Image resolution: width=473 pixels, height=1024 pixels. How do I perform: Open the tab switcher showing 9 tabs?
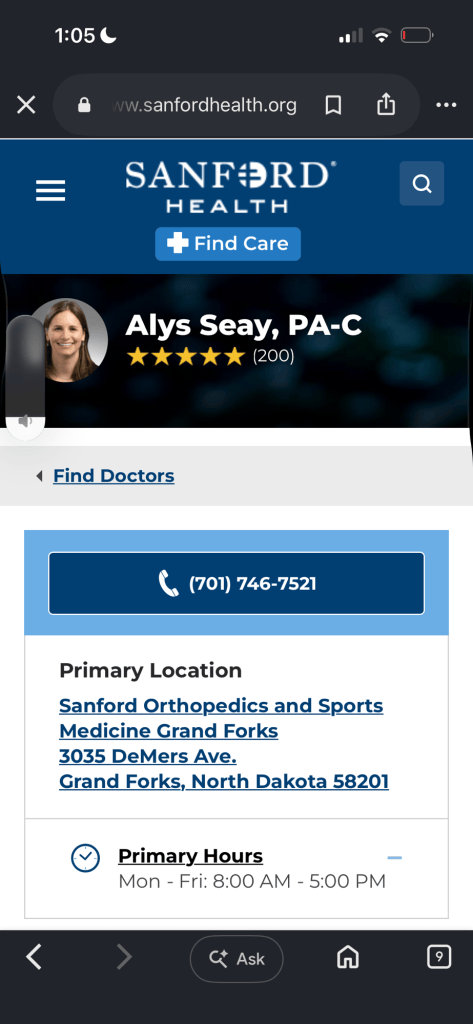click(x=439, y=957)
